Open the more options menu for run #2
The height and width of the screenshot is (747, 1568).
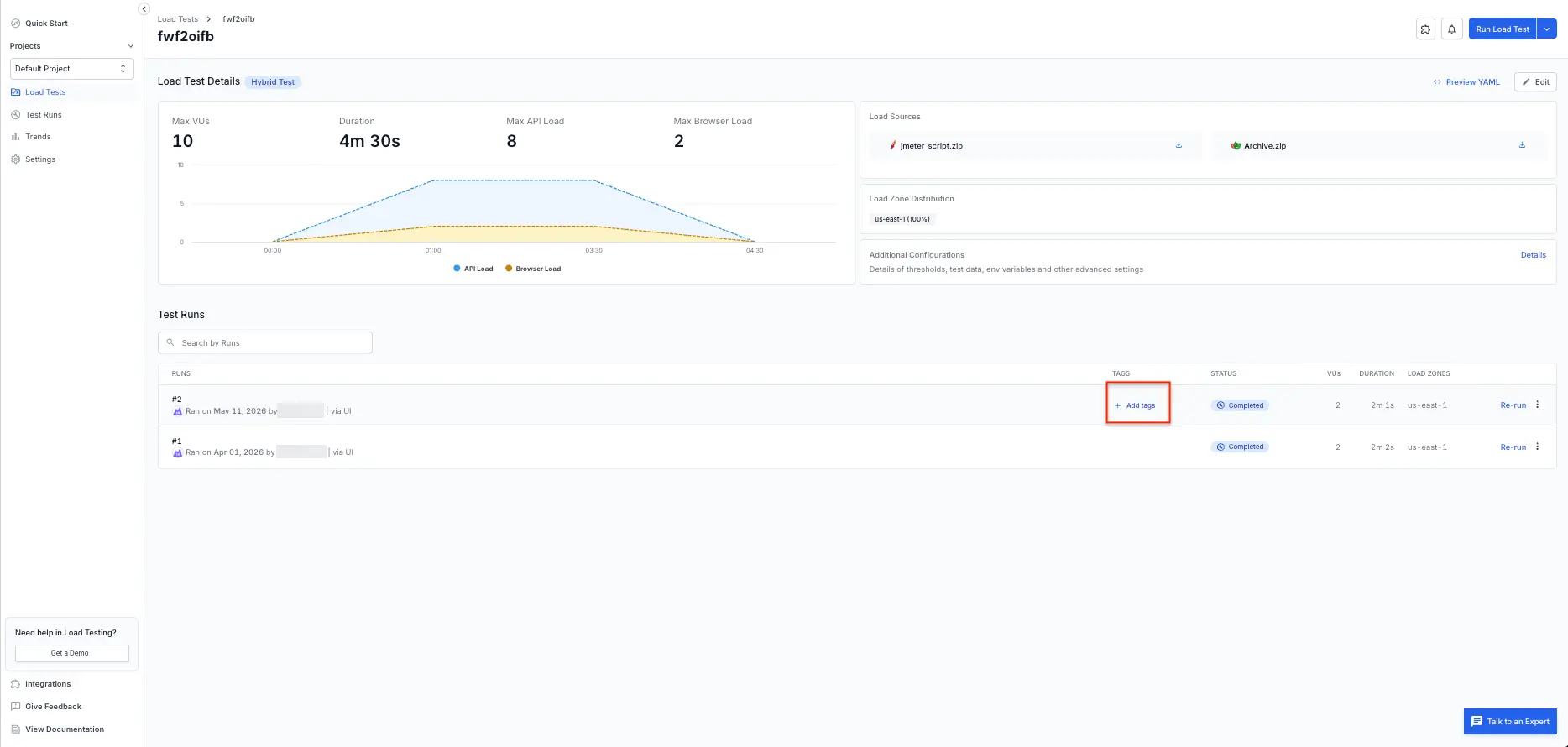pyautogui.click(x=1538, y=405)
